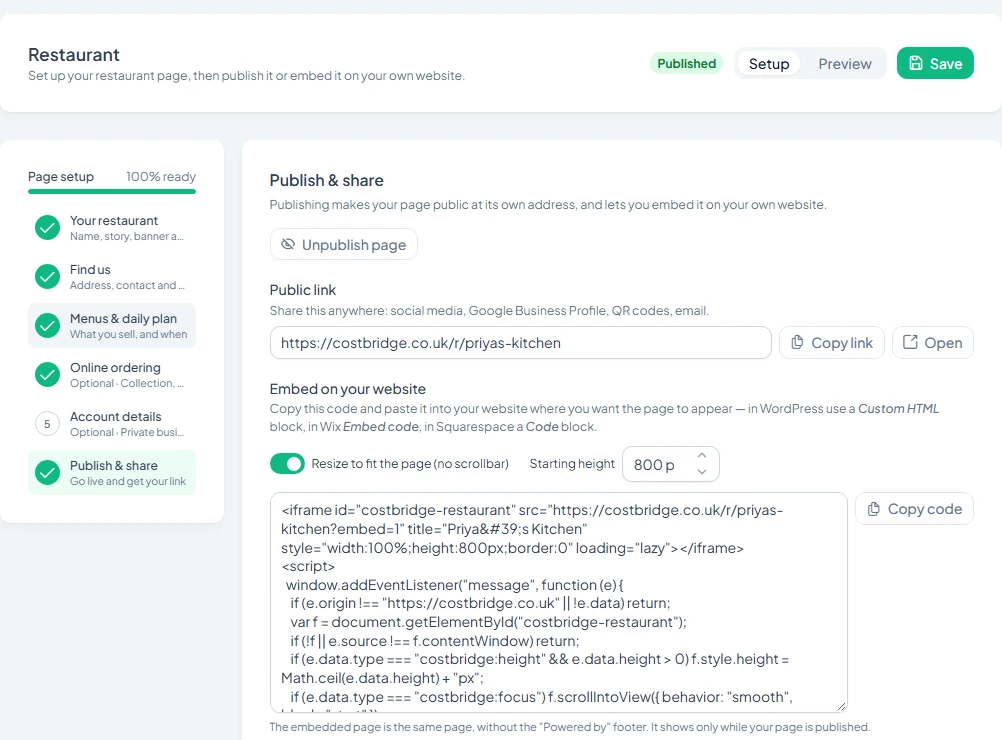Click the 'Resize to fit the page (no scrollbar)' label
This screenshot has width=1002, height=740.
click(410, 463)
